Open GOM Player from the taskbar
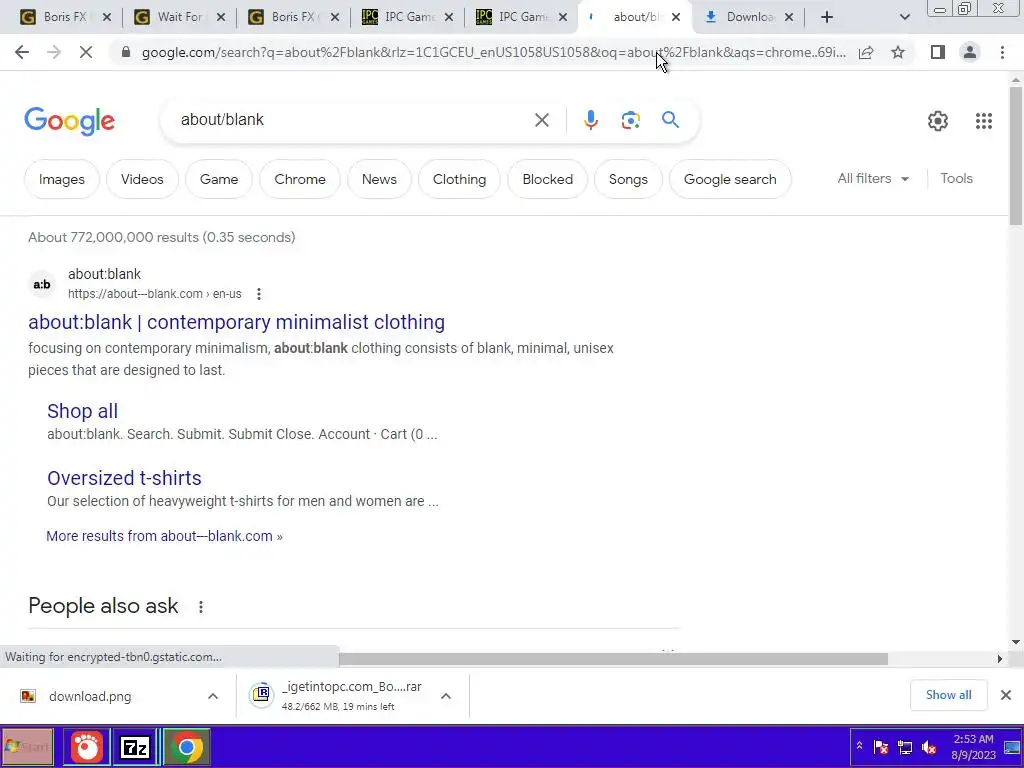 [87, 747]
